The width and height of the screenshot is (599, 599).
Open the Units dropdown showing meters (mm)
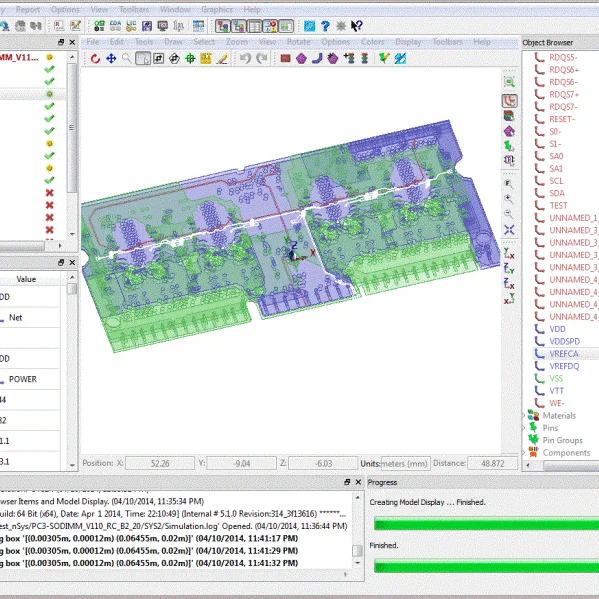pyautogui.click(x=406, y=463)
